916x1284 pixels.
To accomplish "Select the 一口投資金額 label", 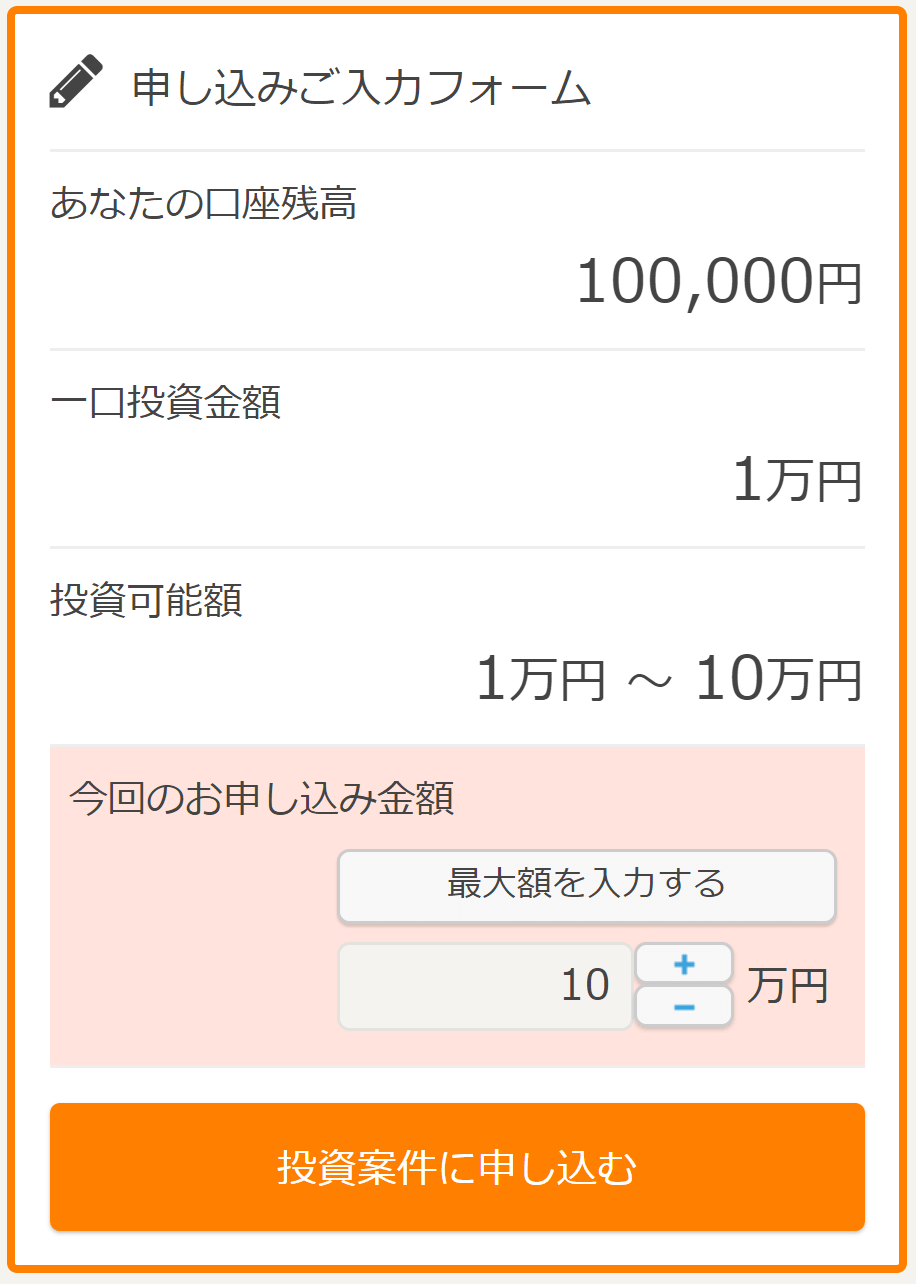I will click(x=166, y=403).
